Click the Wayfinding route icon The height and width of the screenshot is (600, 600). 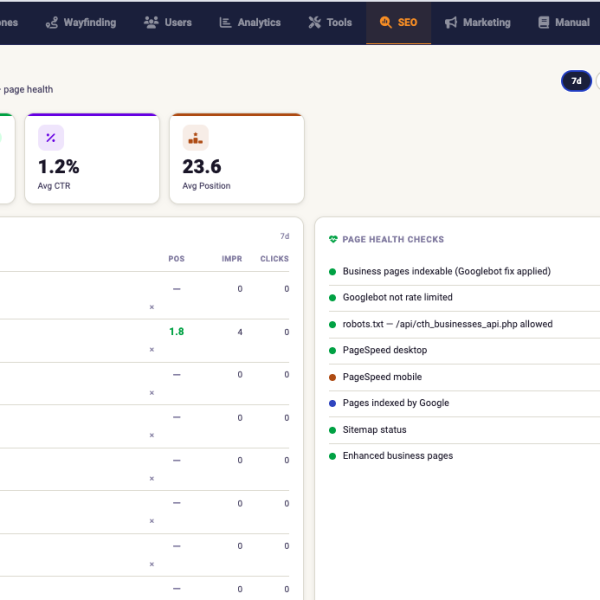52,23
